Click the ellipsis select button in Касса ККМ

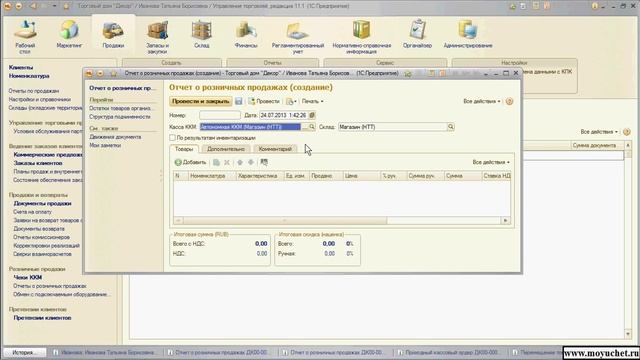(304, 127)
